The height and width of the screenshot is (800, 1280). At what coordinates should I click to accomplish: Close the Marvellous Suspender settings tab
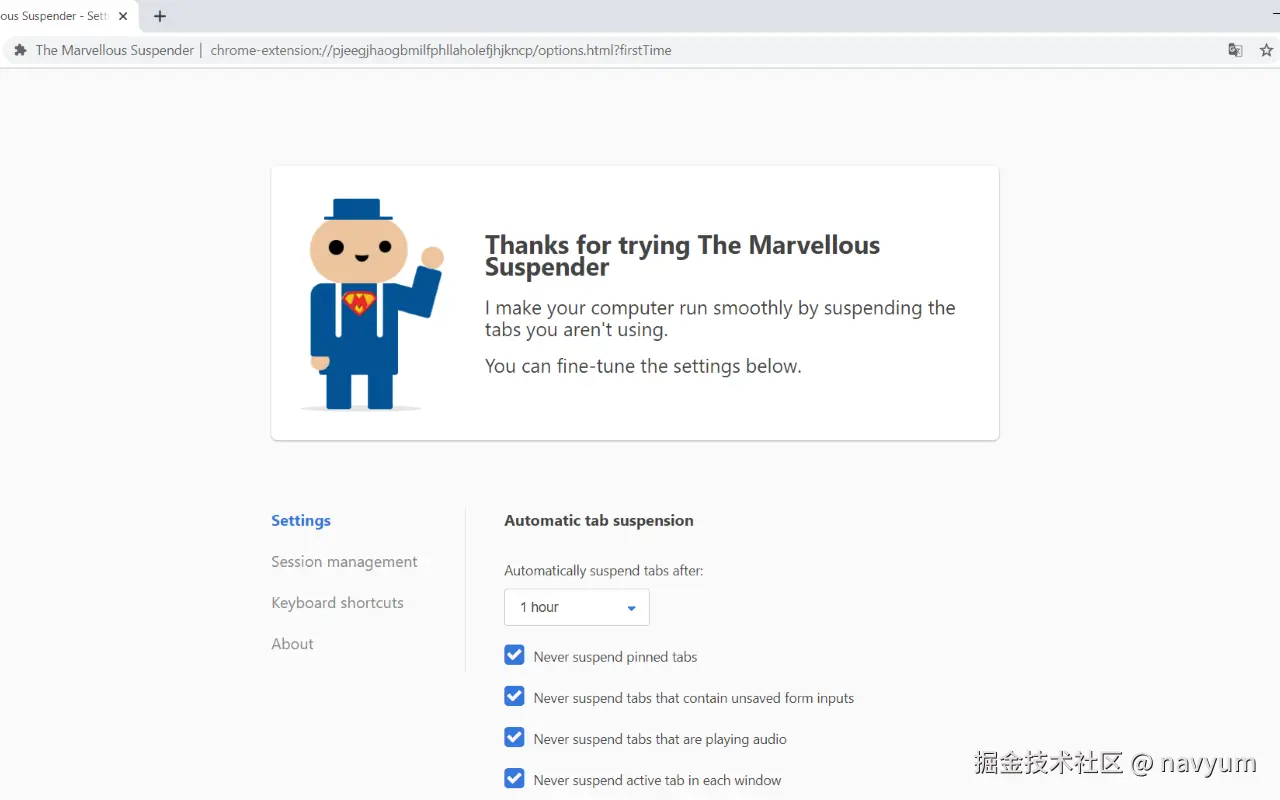tap(123, 16)
